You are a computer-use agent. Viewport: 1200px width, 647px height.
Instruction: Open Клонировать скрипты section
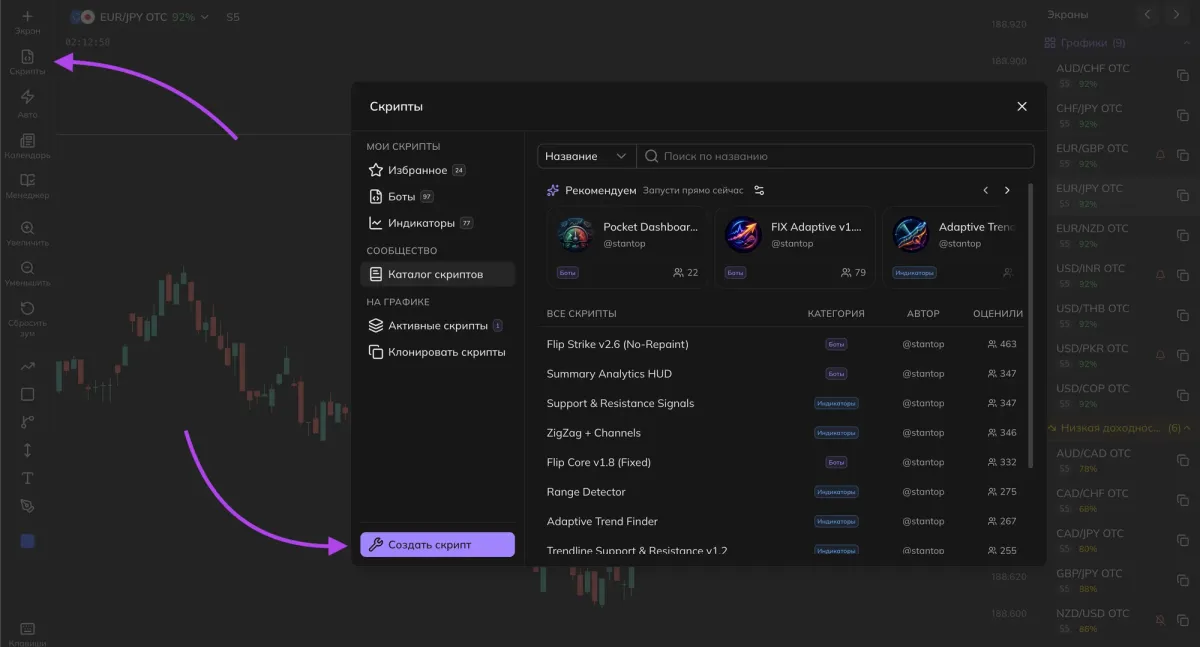pos(438,352)
